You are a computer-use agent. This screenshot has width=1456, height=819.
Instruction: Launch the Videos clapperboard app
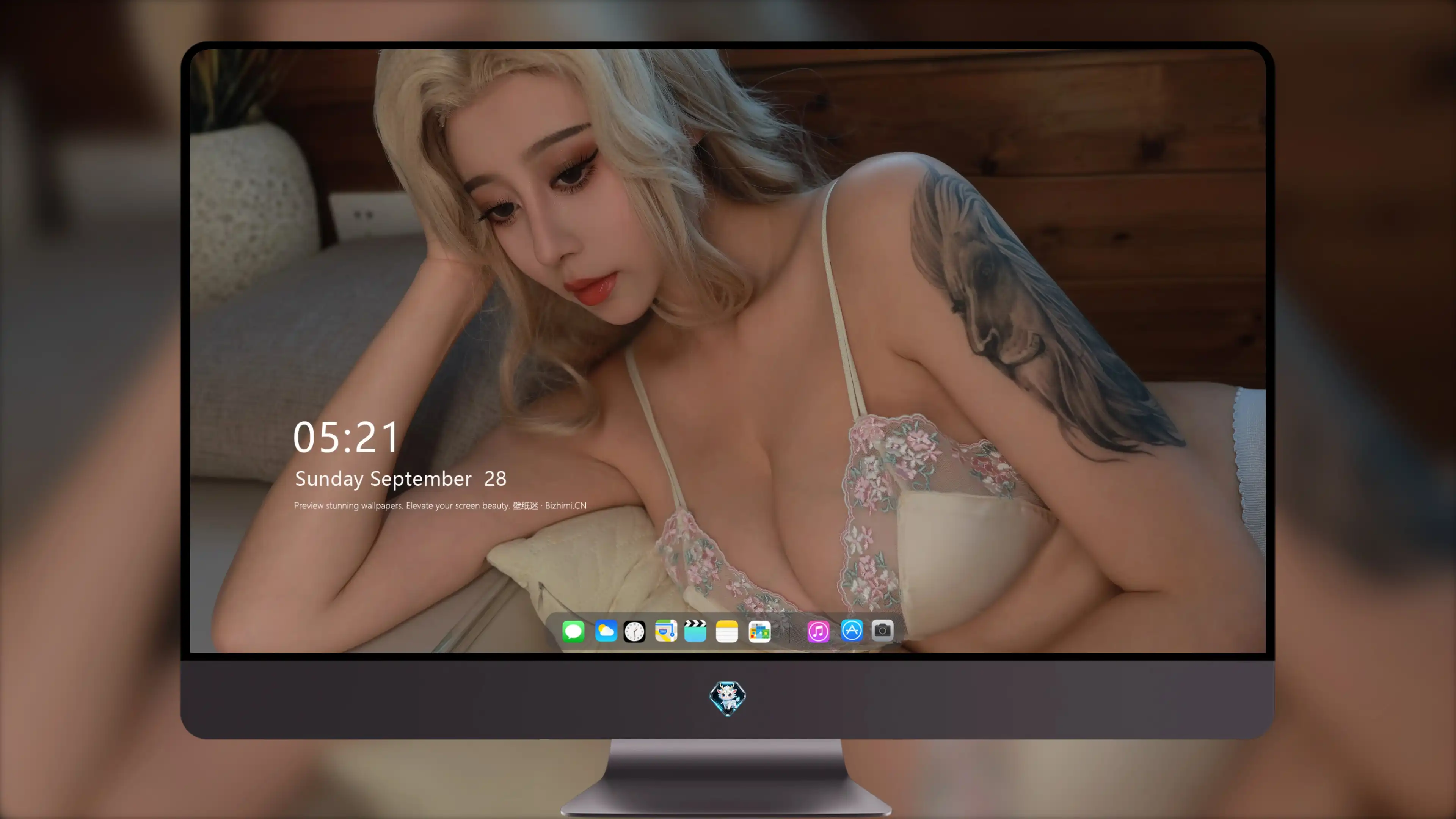695,631
